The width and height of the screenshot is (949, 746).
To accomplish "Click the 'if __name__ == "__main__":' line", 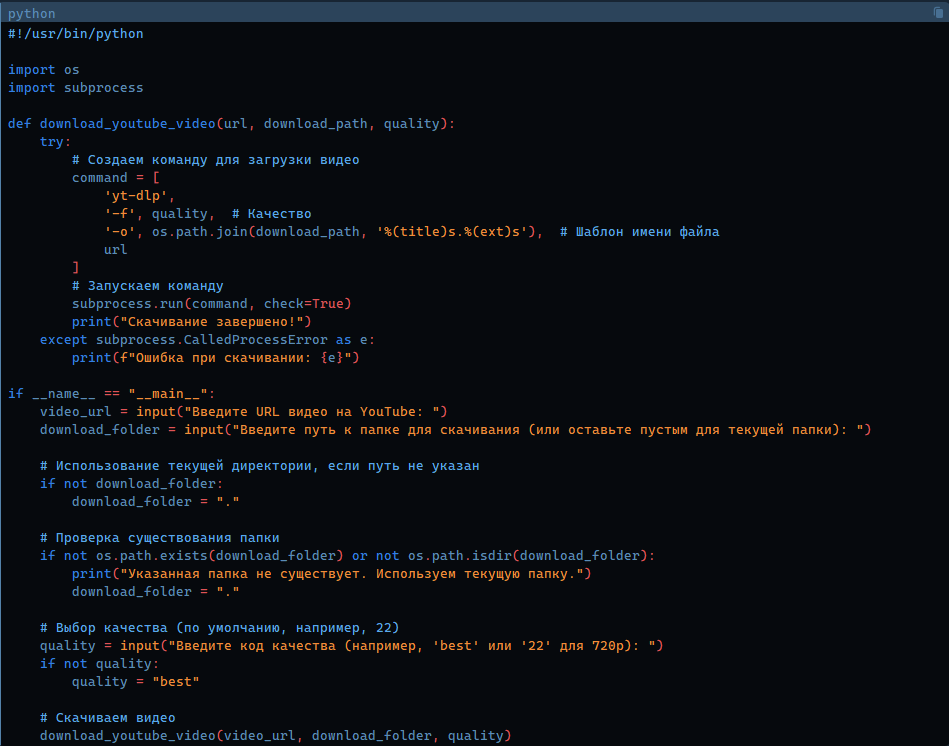I will click(111, 394).
